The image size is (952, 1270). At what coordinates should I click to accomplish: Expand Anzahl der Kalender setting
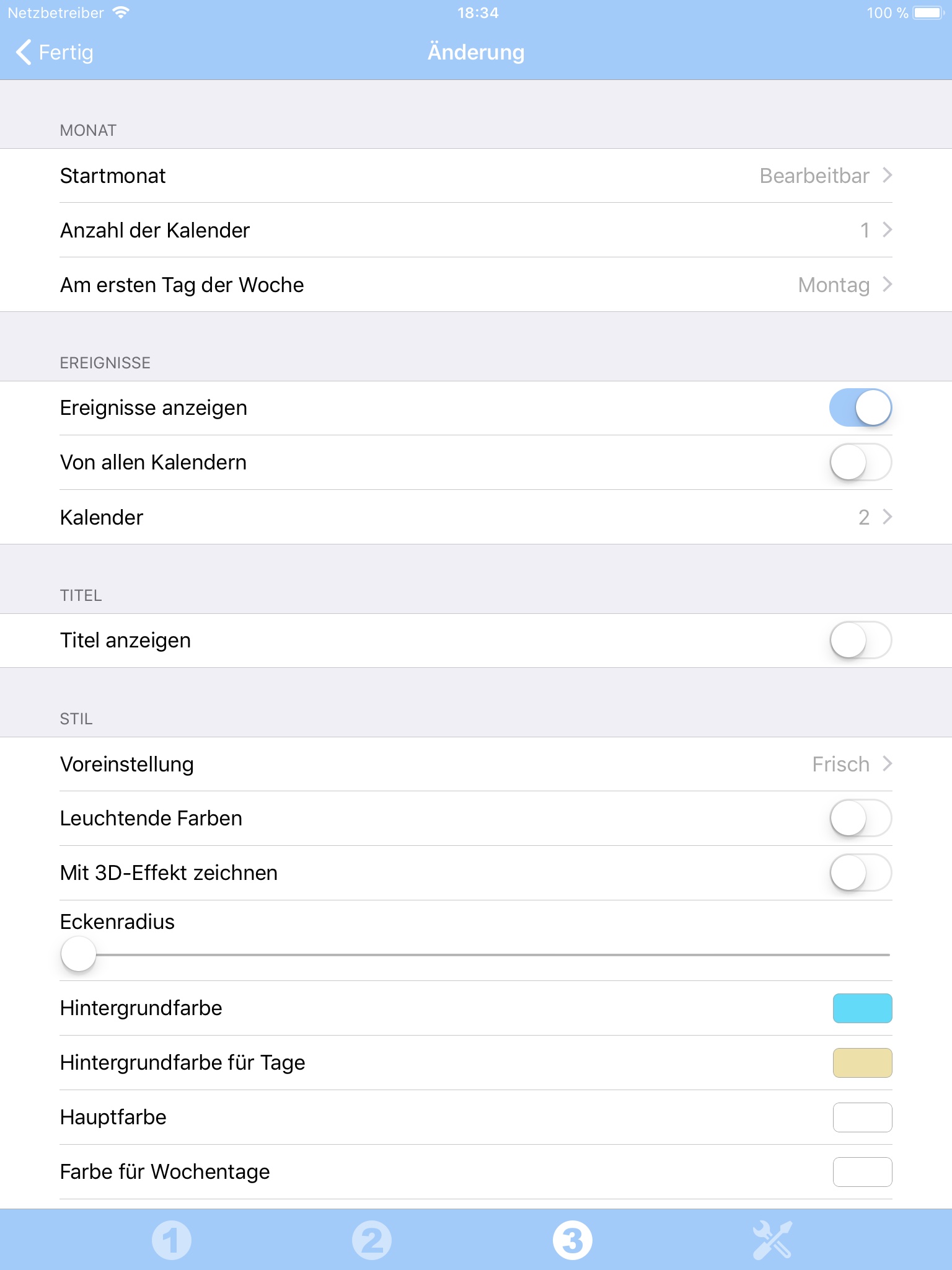coord(476,230)
